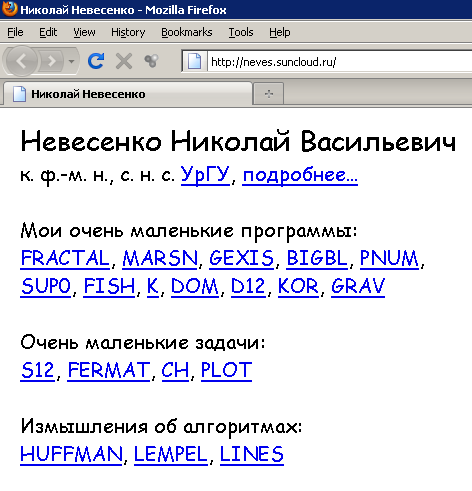This screenshot has width=472, height=491.
Task: Open the Tools menu
Action: click(241, 32)
